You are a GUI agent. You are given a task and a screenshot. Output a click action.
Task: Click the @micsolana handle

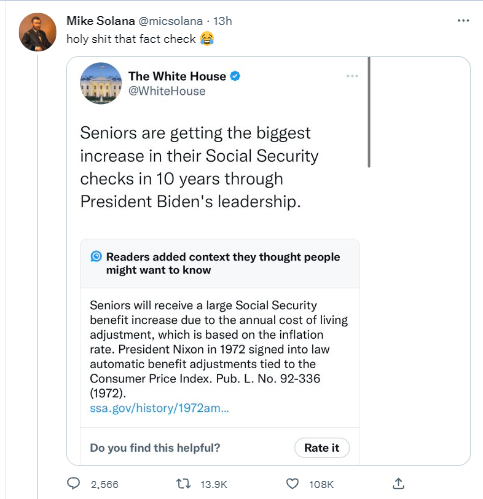click(170, 21)
